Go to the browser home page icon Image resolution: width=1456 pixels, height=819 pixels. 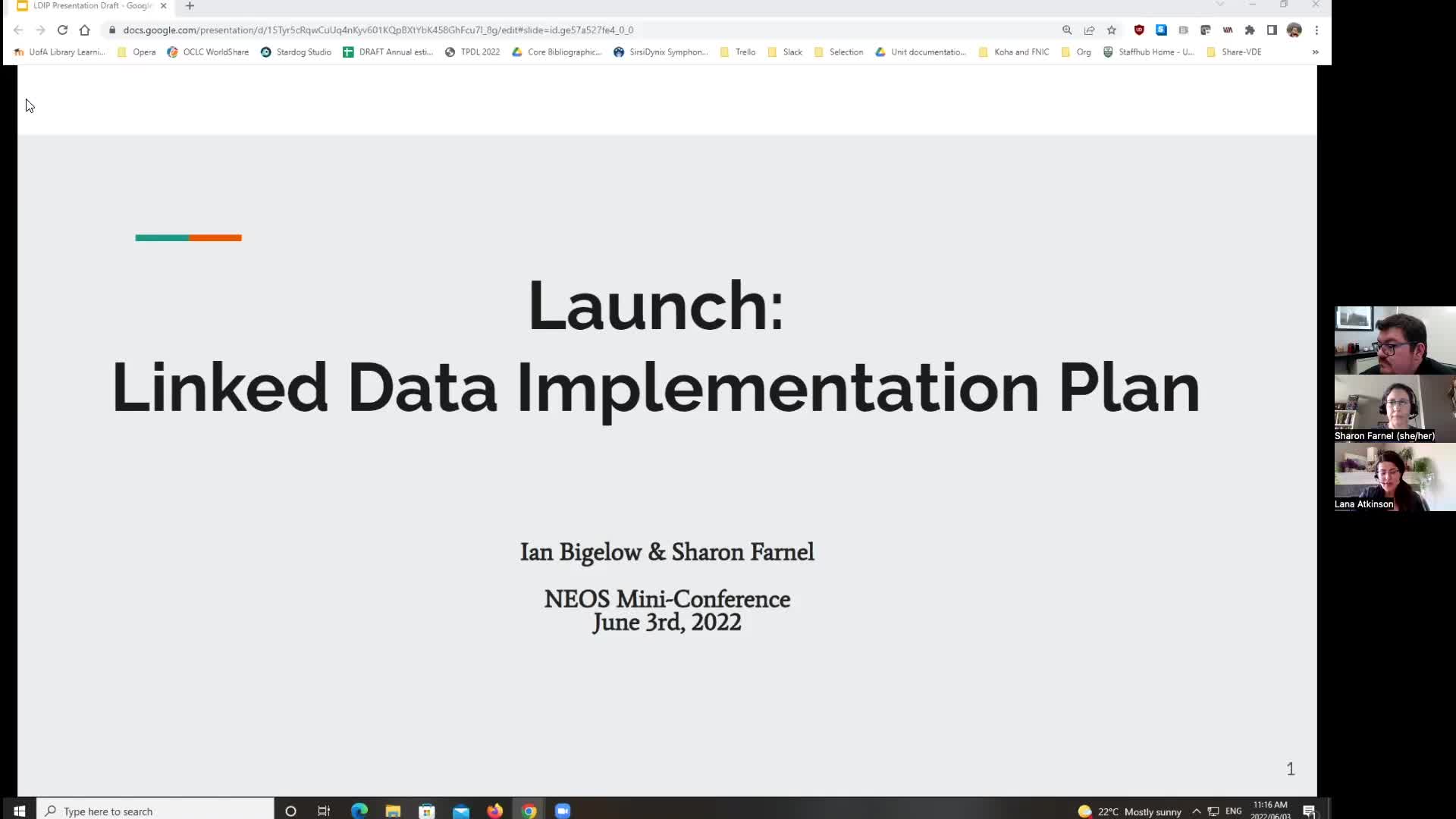click(84, 30)
